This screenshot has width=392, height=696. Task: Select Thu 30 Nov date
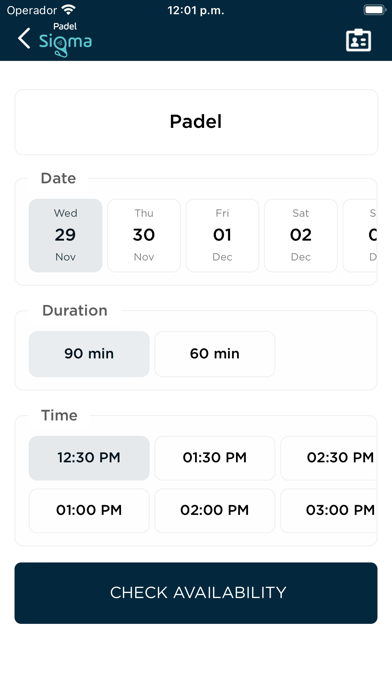tap(144, 235)
